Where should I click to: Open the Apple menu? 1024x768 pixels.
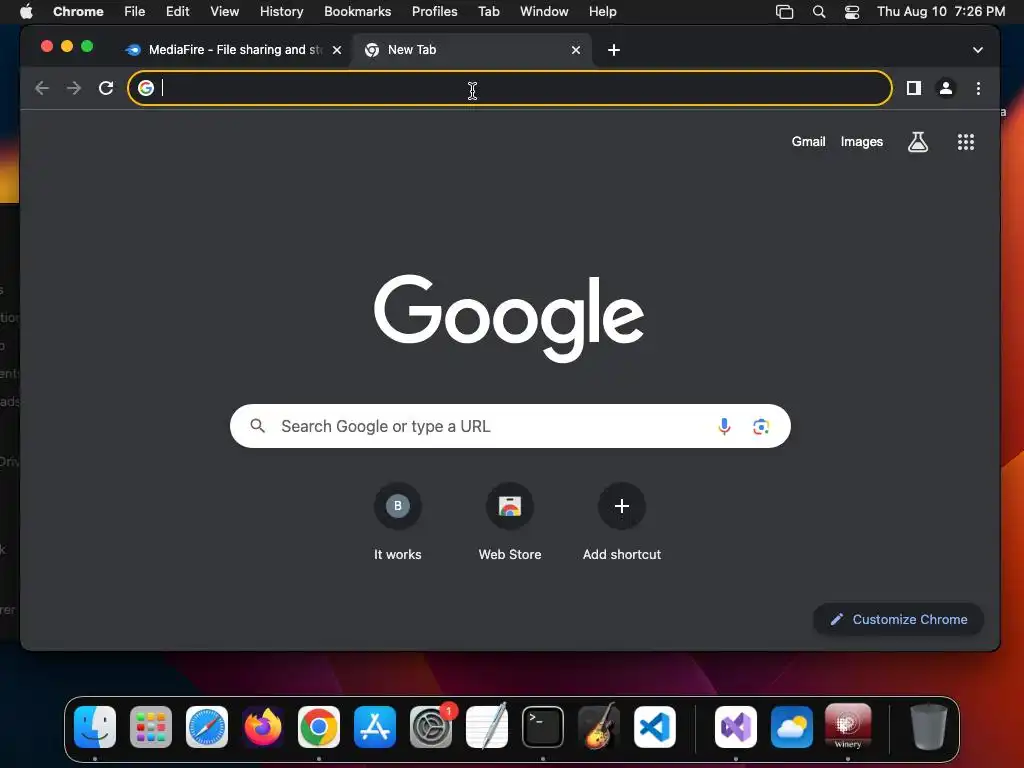coord(26,12)
